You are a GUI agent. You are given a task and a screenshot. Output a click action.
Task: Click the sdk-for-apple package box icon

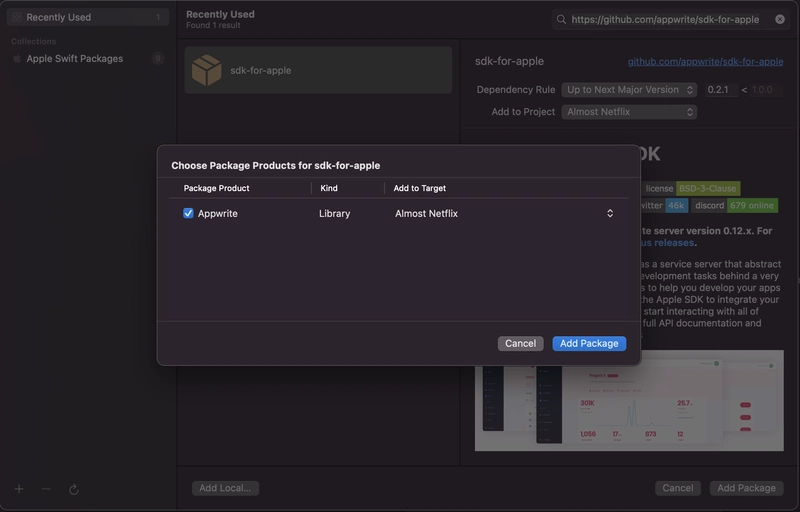click(207, 70)
